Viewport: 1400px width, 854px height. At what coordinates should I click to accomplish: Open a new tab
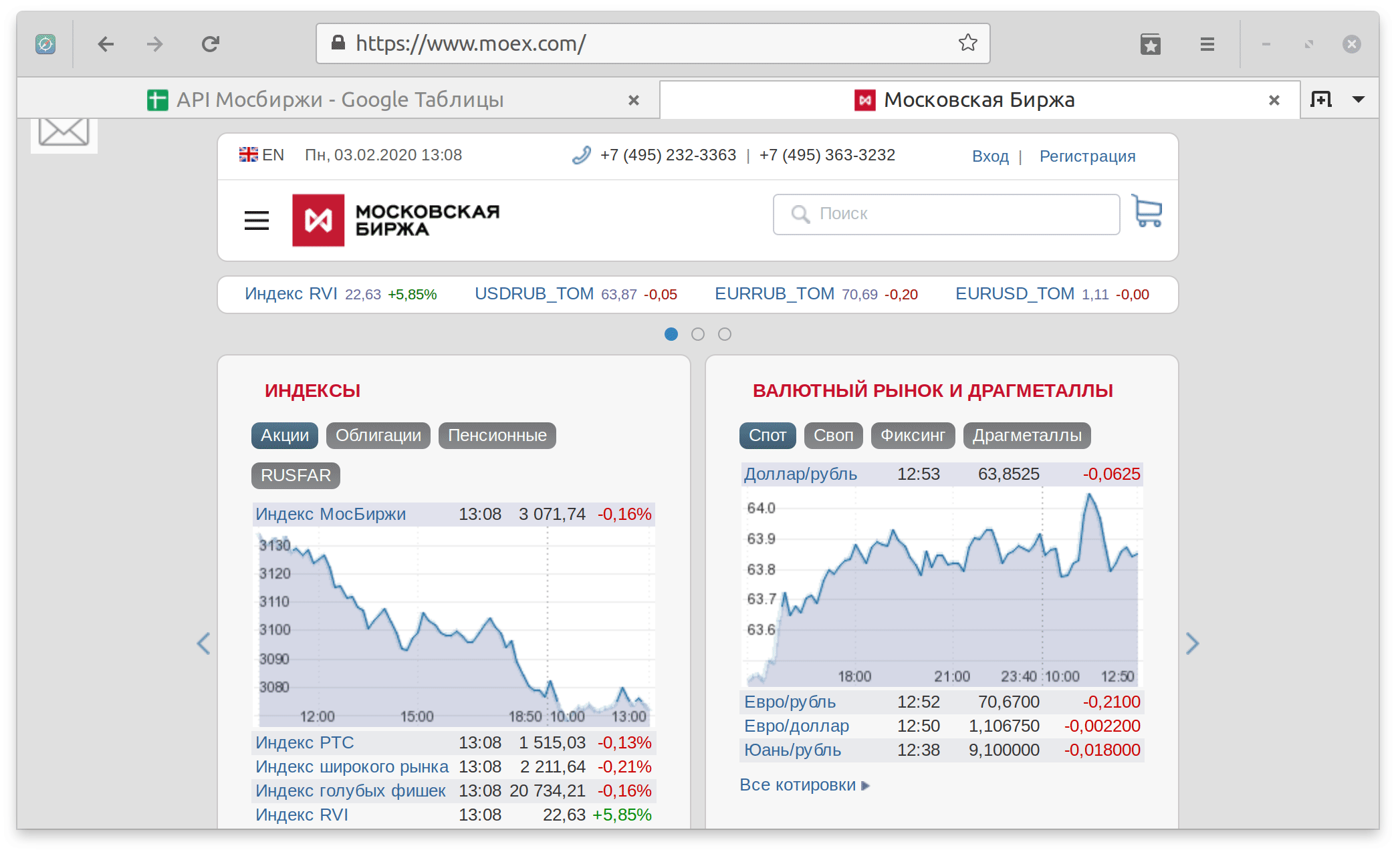pyautogui.click(x=1320, y=100)
